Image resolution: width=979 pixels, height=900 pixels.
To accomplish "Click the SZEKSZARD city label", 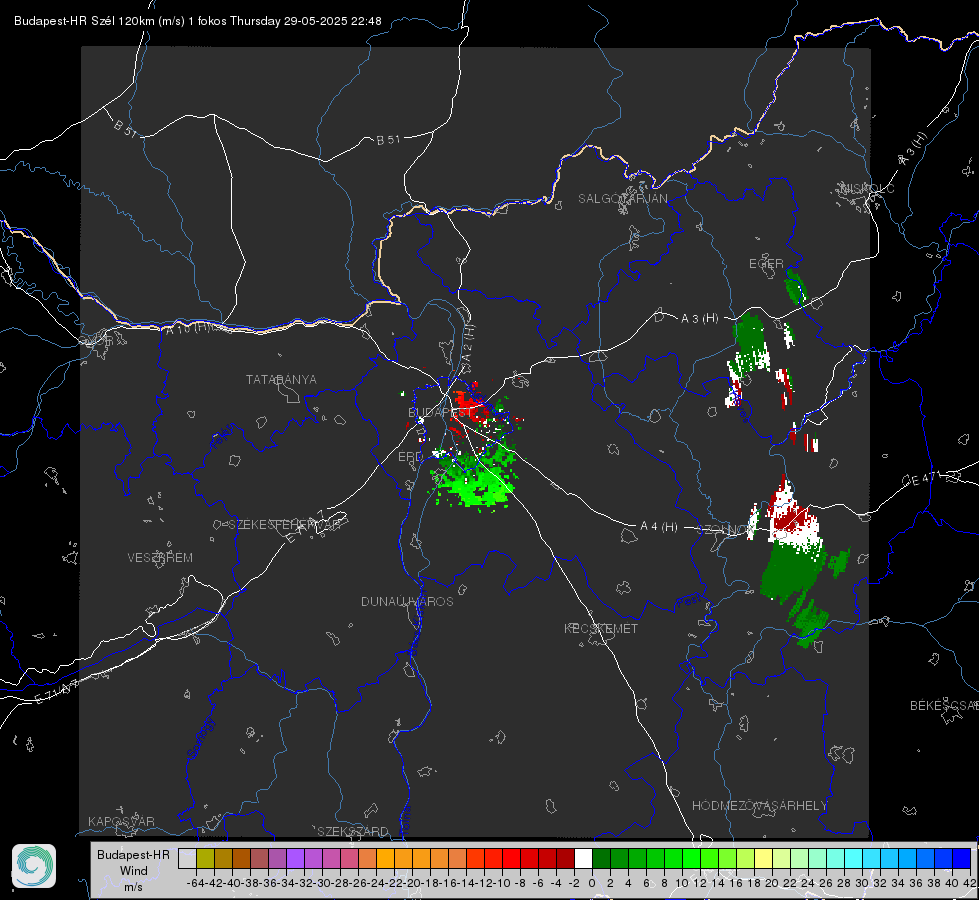I will 353,831.
